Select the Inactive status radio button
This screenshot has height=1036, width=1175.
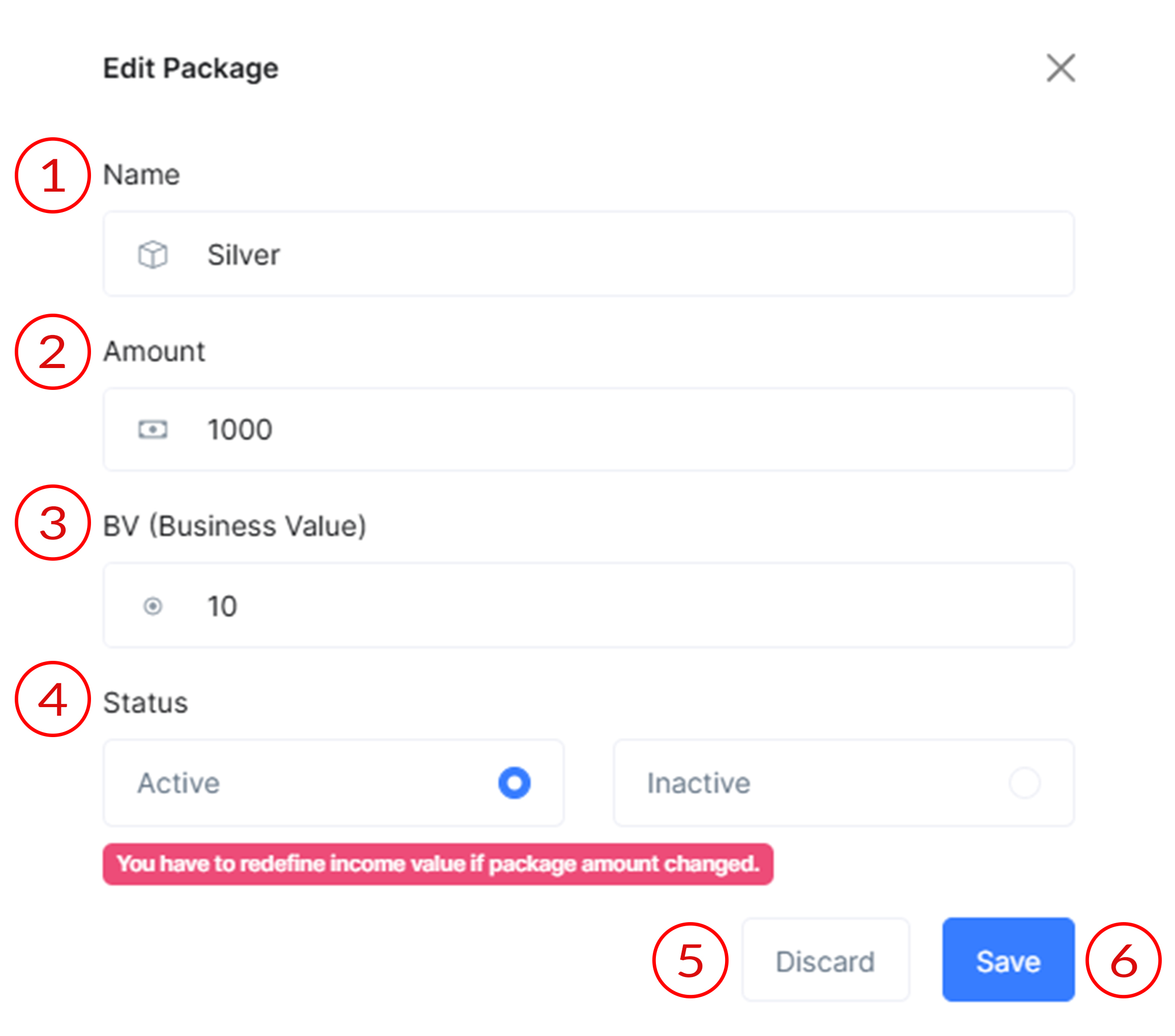point(1024,783)
